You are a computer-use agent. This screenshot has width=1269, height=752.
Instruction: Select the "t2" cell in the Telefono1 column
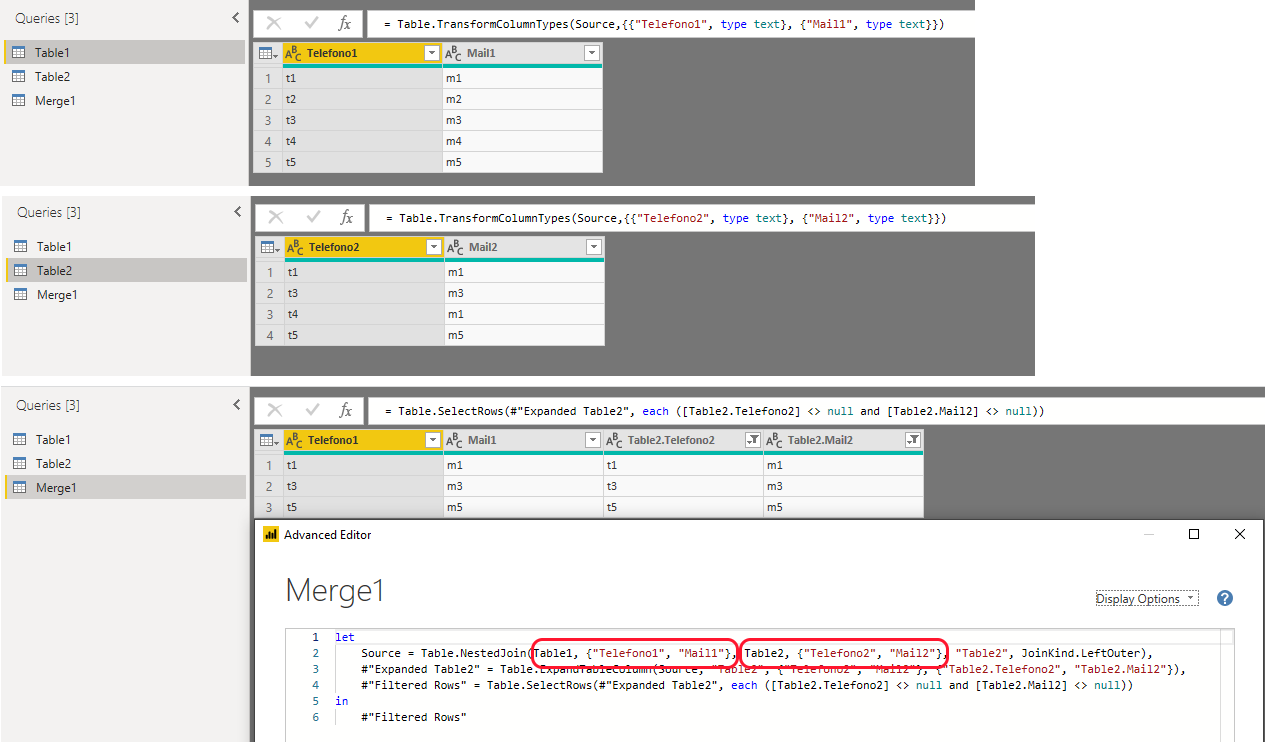tap(363, 99)
